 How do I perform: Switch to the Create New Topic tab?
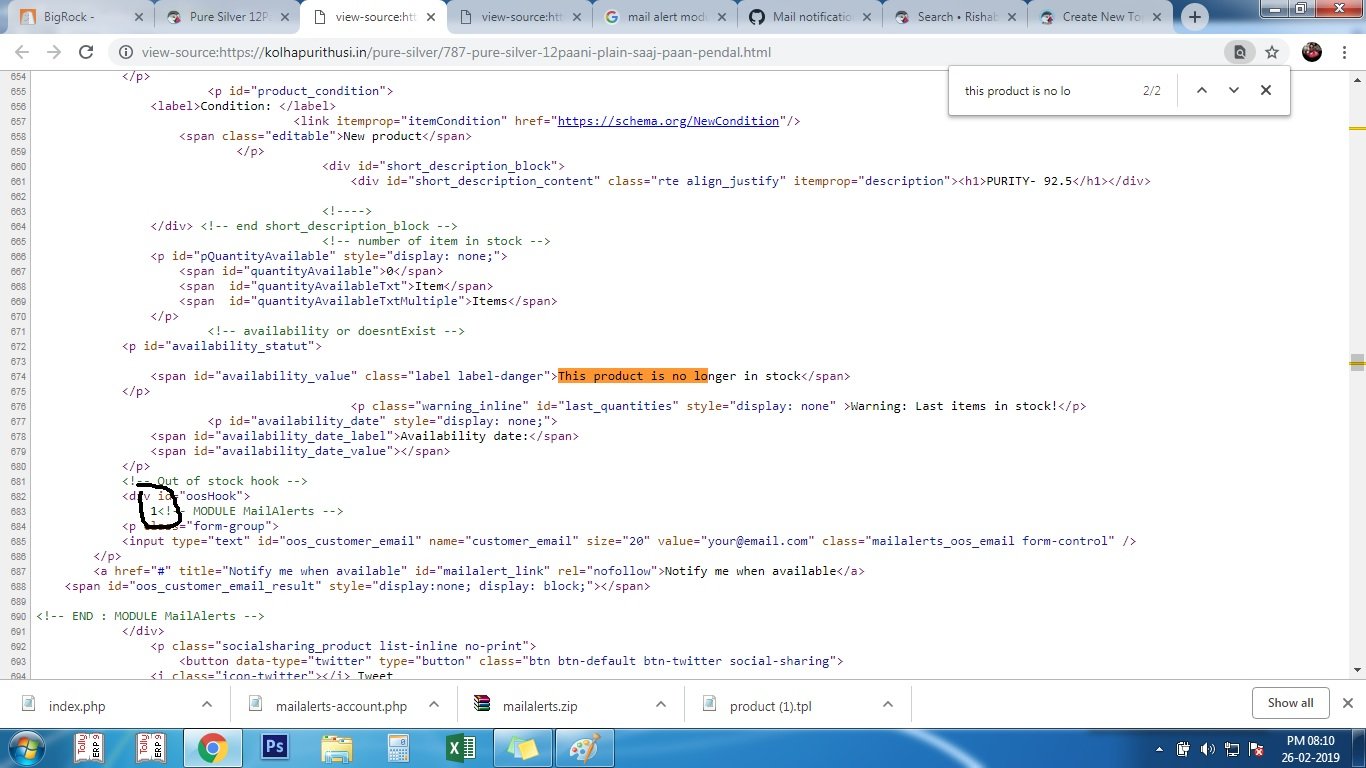pos(1103,17)
